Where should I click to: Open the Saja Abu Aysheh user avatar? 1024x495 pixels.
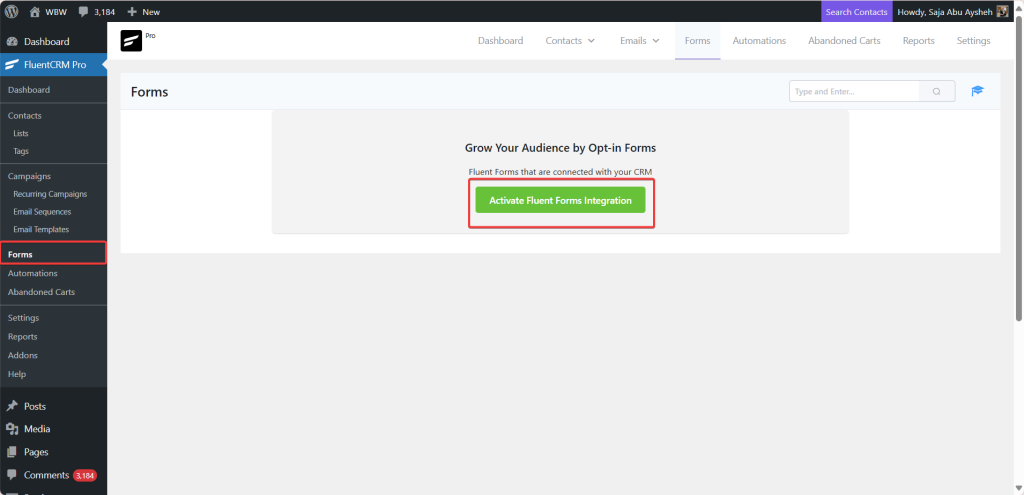pos(1002,12)
